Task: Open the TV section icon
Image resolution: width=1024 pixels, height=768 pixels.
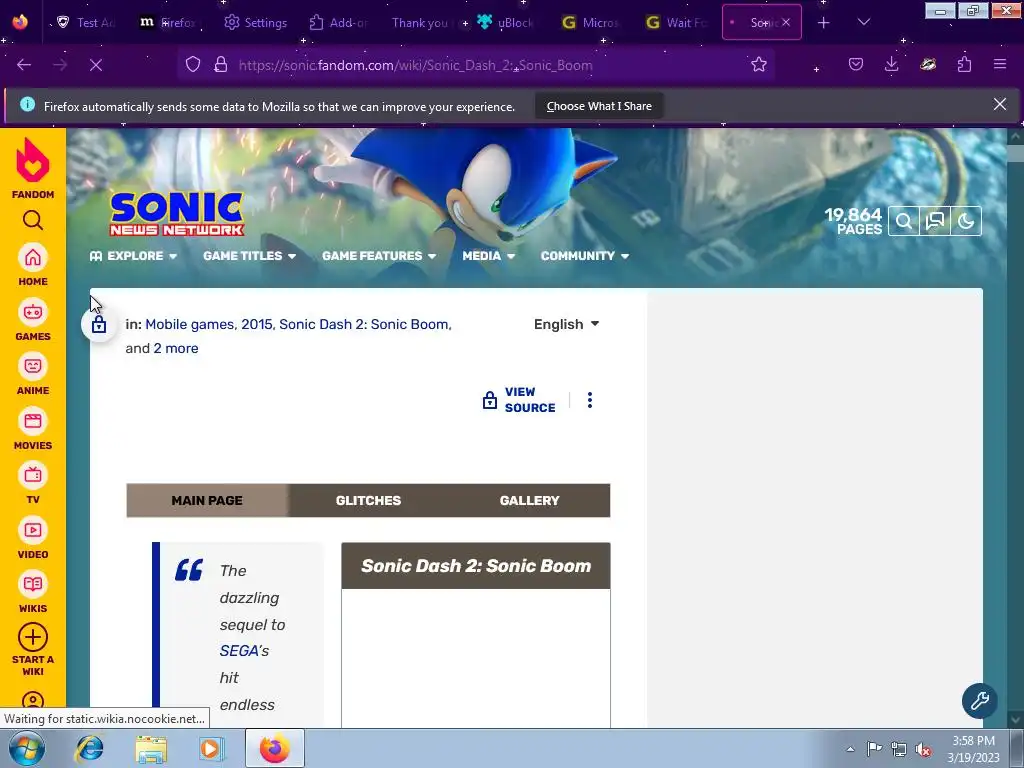Action: pyautogui.click(x=33, y=475)
